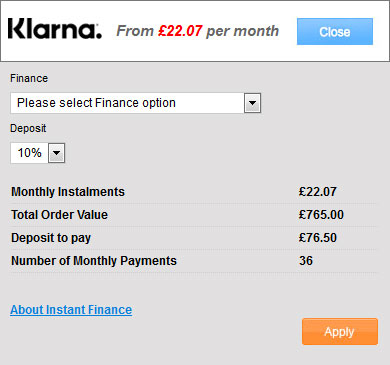Click the 36 monthly payments value

coord(306,261)
